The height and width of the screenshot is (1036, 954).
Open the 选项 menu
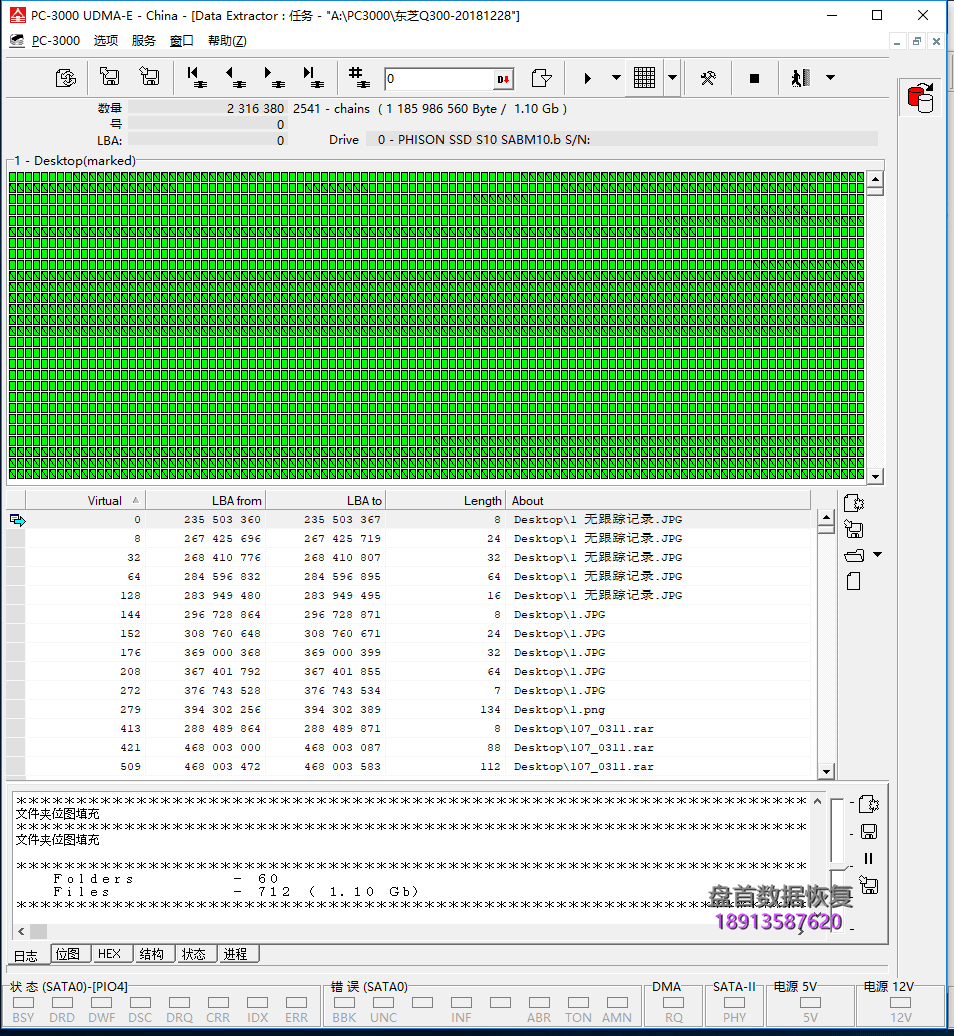106,40
